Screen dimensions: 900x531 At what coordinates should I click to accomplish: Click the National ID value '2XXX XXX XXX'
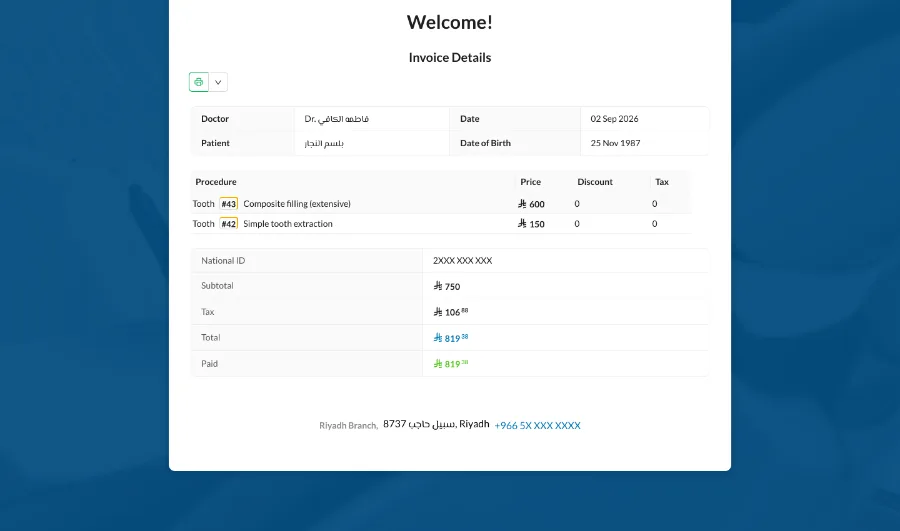(x=463, y=261)
